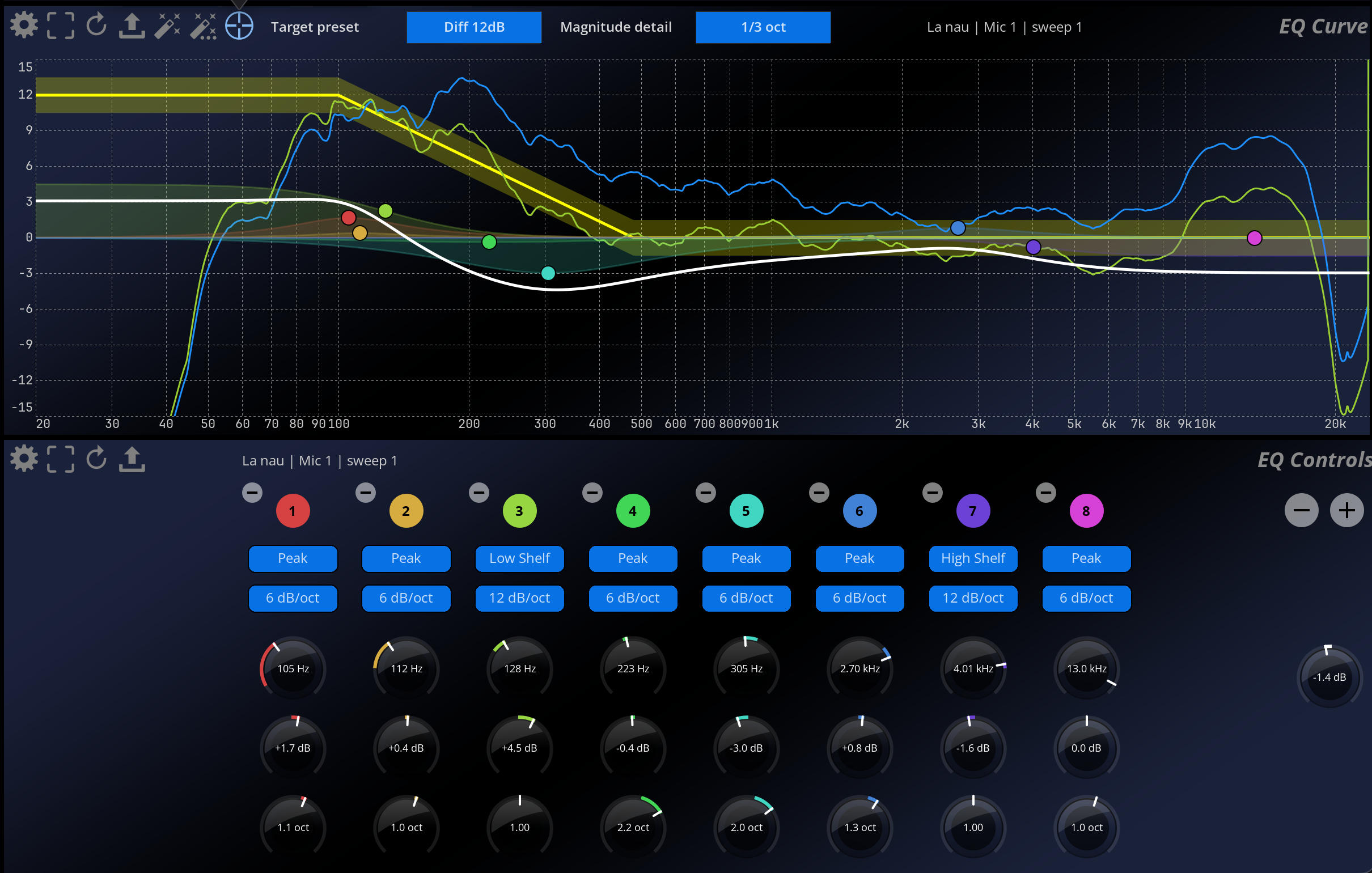
Task: Open EQ Controls settings gear icon
Action: [x=24, y=459]
